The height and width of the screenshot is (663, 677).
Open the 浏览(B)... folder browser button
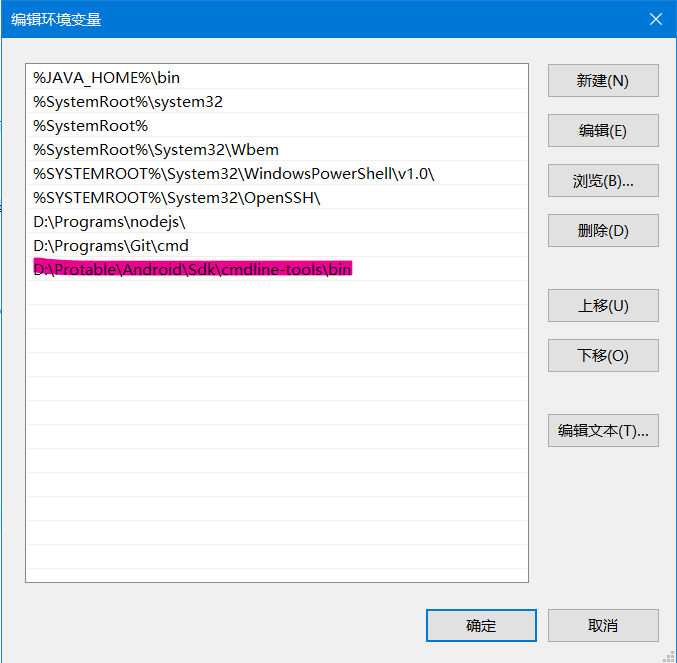click(x=603, y=180)
